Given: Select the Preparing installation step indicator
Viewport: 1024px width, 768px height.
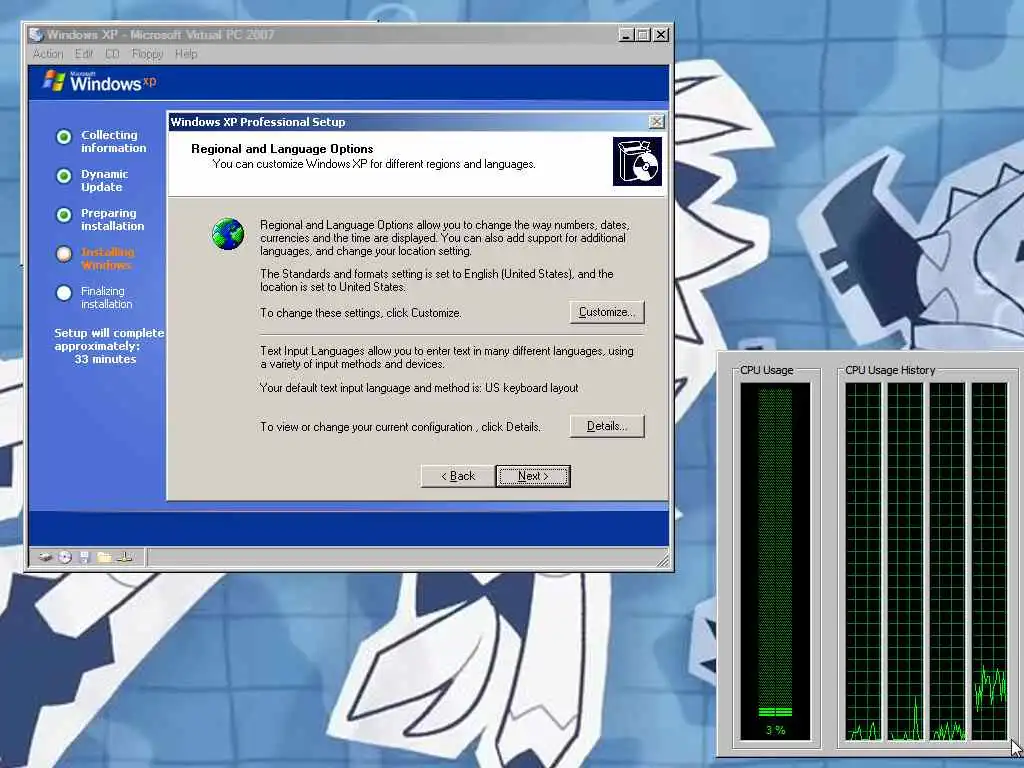Looking at the screenshot, I should [64, 215].
